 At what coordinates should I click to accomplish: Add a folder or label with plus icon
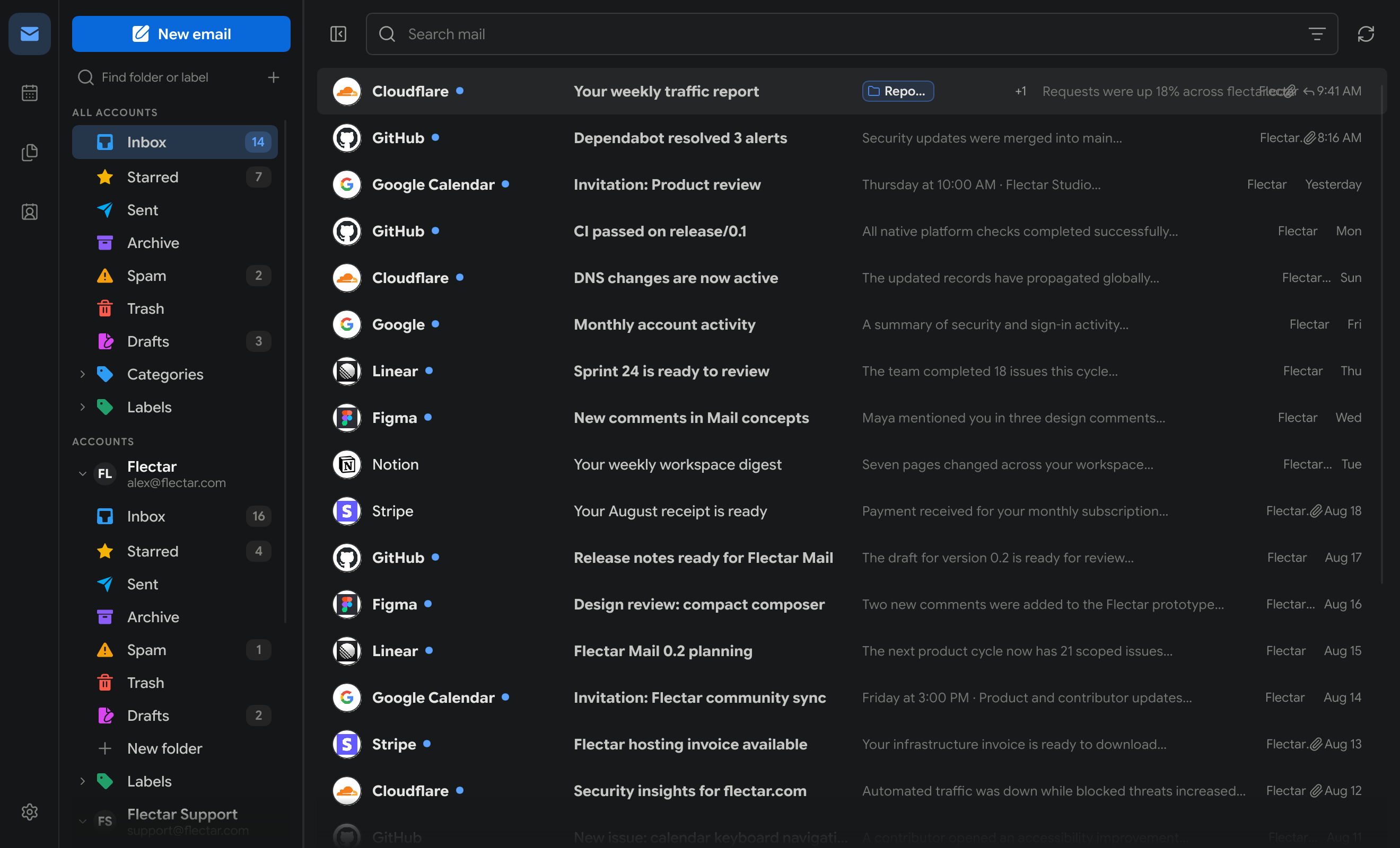(x=273, y=77)
